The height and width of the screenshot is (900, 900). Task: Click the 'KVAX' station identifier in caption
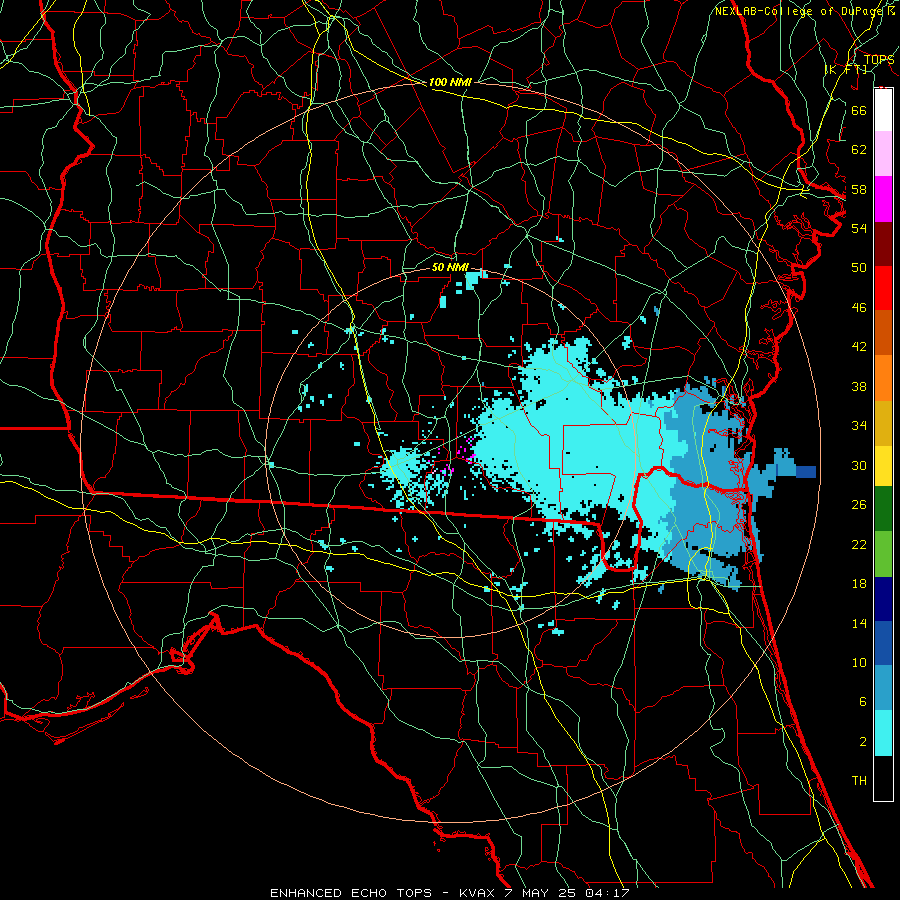click(x=478, y=893)
